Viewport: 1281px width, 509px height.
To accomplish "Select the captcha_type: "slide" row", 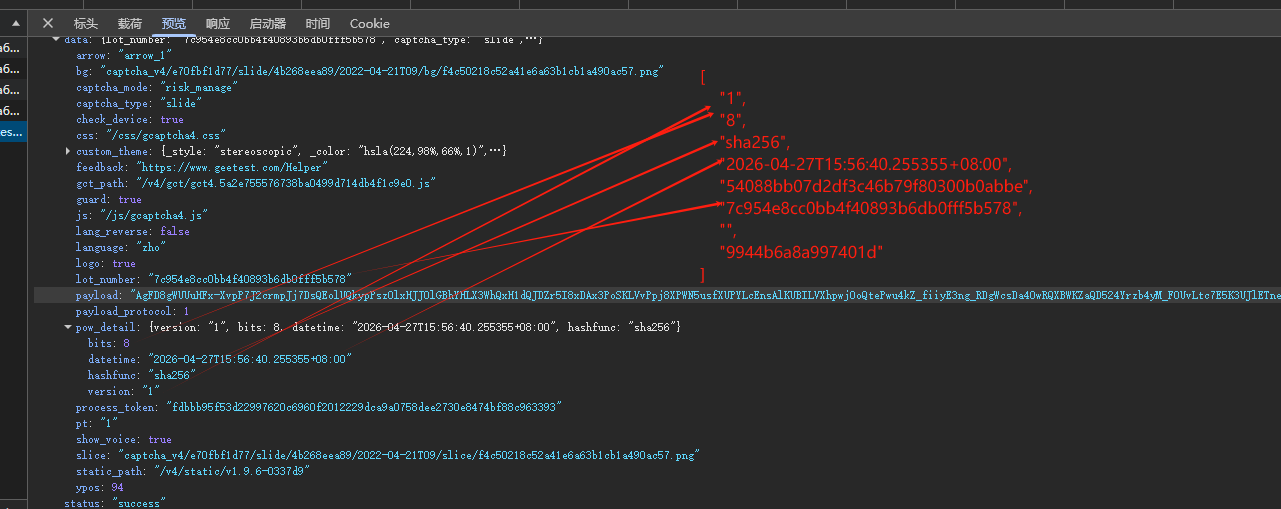I will (x=138, y=103).
